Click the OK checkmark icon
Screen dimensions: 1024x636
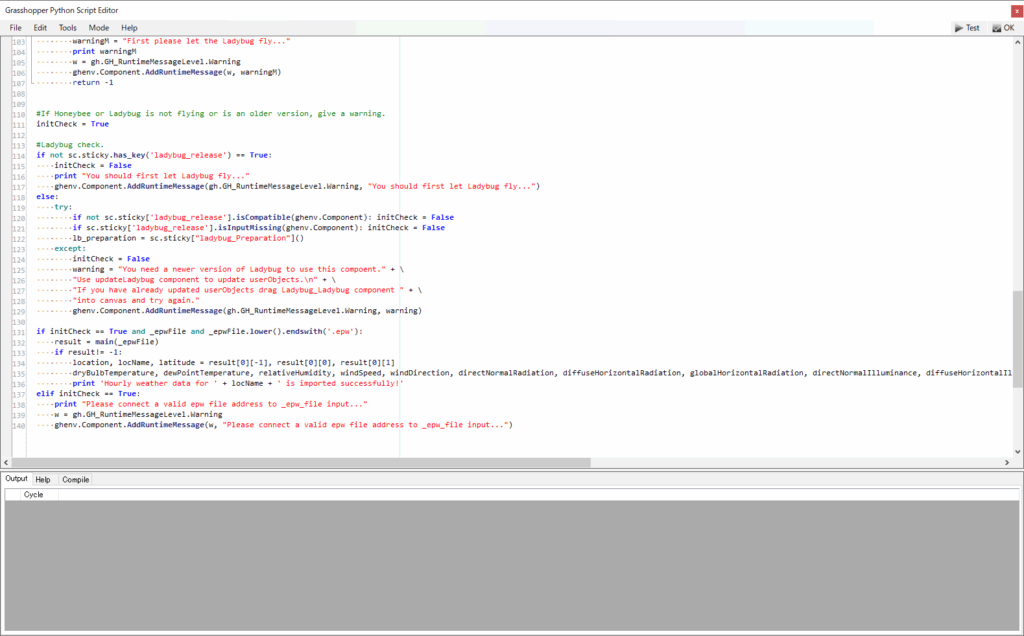tap(996, 28)
